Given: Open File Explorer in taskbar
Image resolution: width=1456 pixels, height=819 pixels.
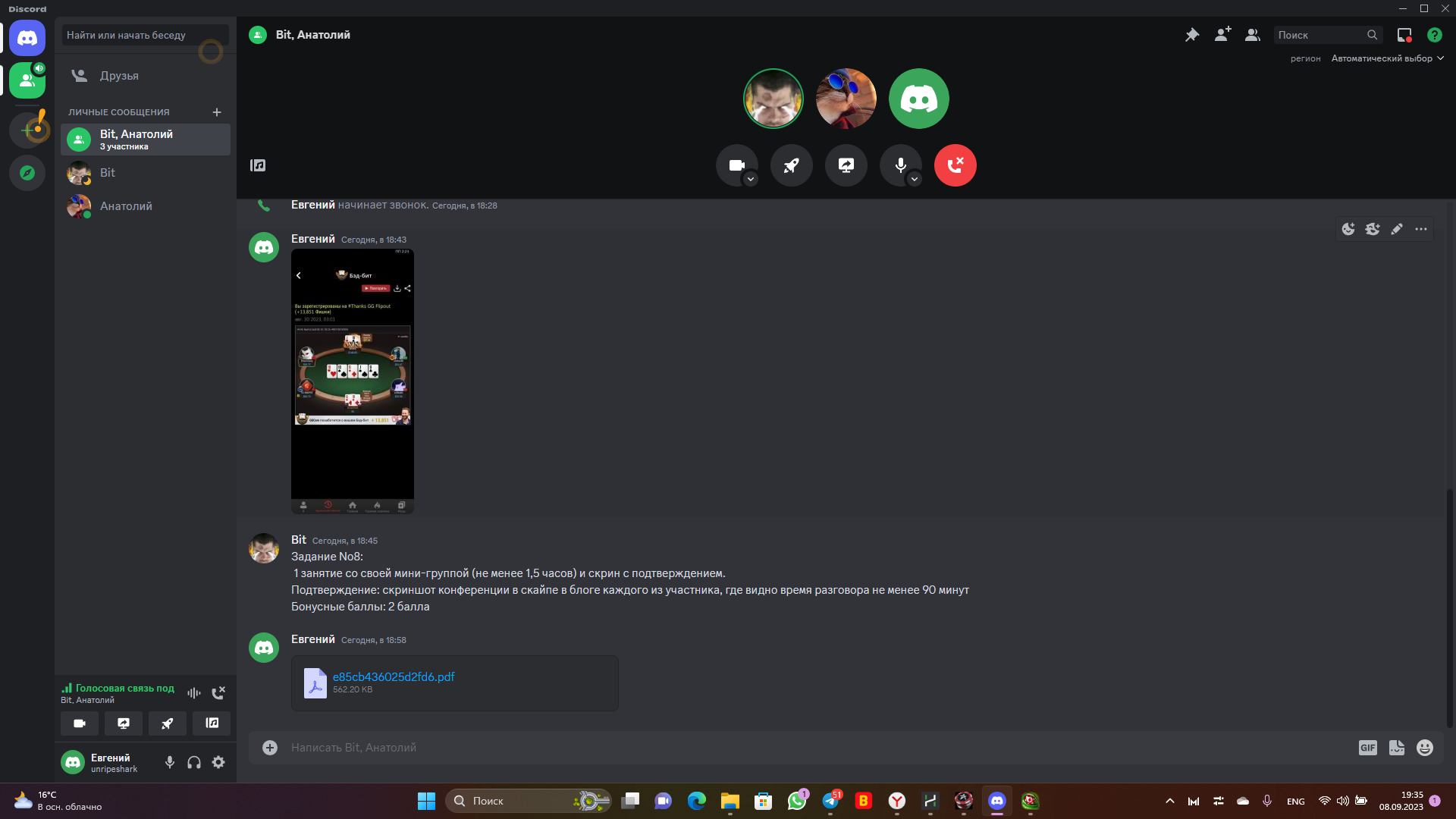Looking at the screenshot, I should (730, 801).
